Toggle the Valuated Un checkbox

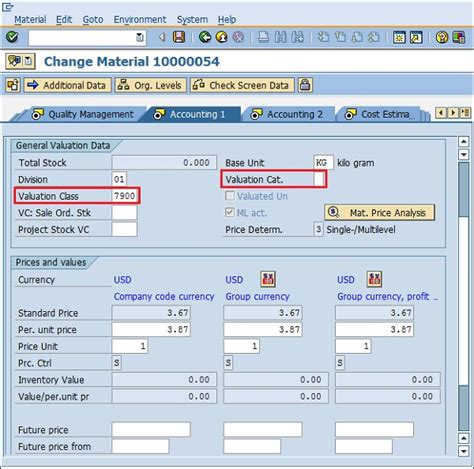(x=230, y=196)
